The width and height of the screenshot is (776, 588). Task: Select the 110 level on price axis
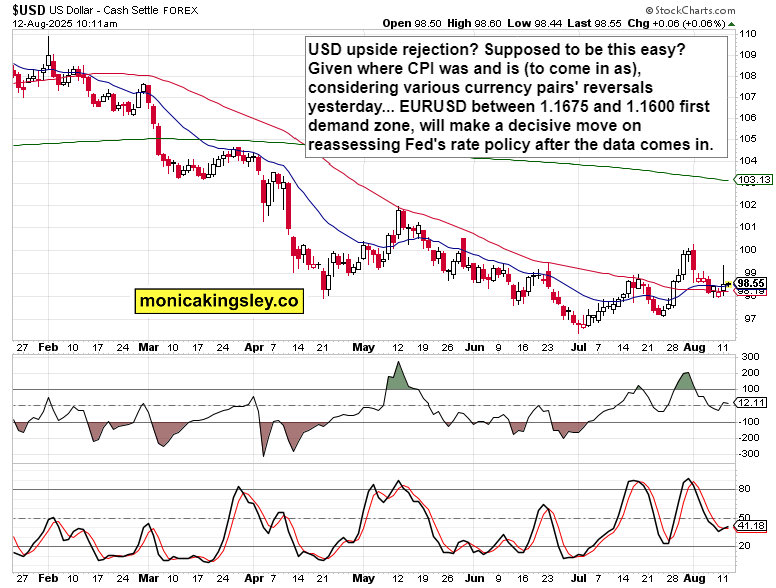745,34
